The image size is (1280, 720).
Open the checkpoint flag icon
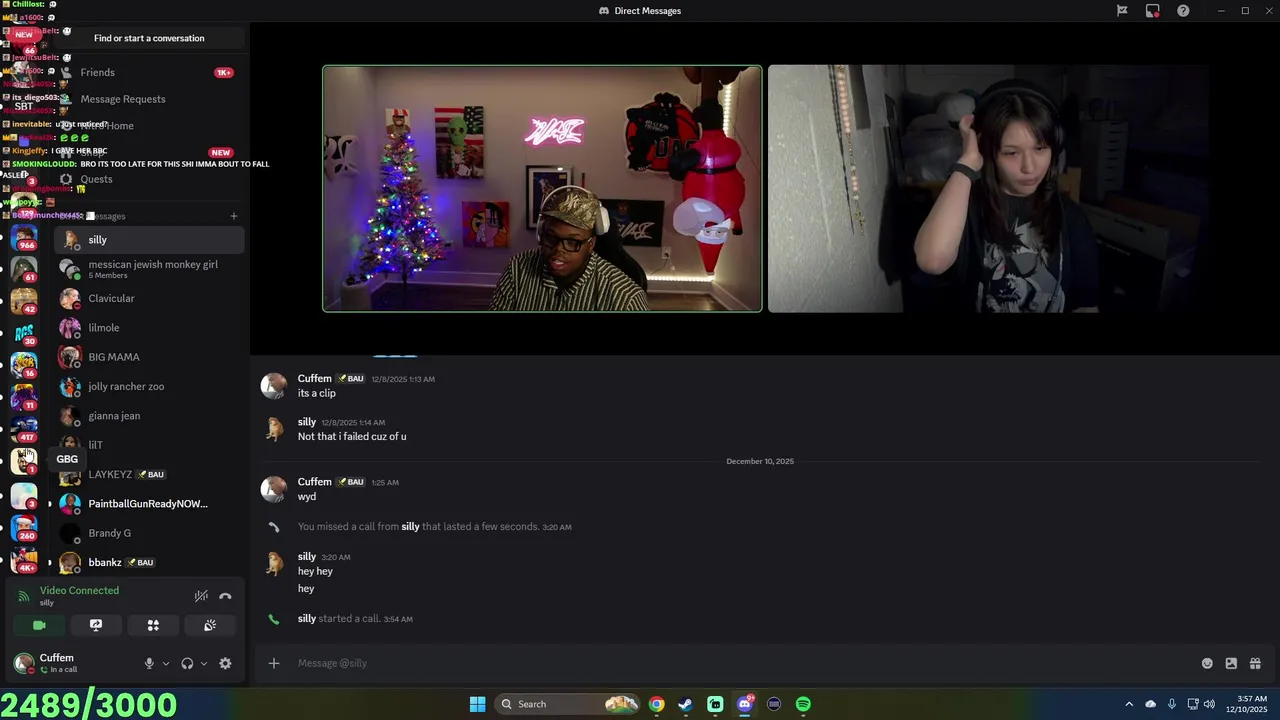pyautogui.click(x=1122, y=11)
